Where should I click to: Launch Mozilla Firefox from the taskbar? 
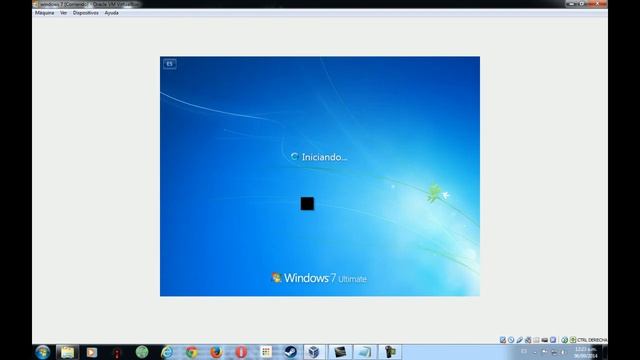216,352
